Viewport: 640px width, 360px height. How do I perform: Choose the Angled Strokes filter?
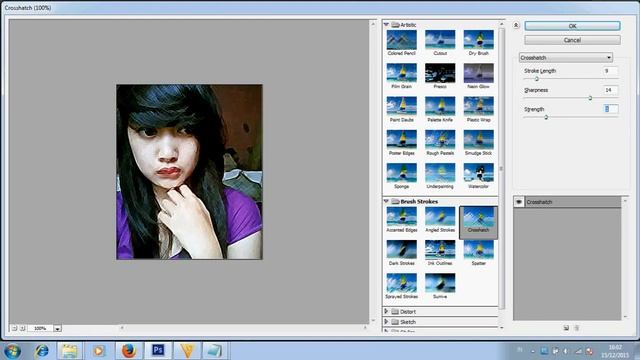coord(440,217)
